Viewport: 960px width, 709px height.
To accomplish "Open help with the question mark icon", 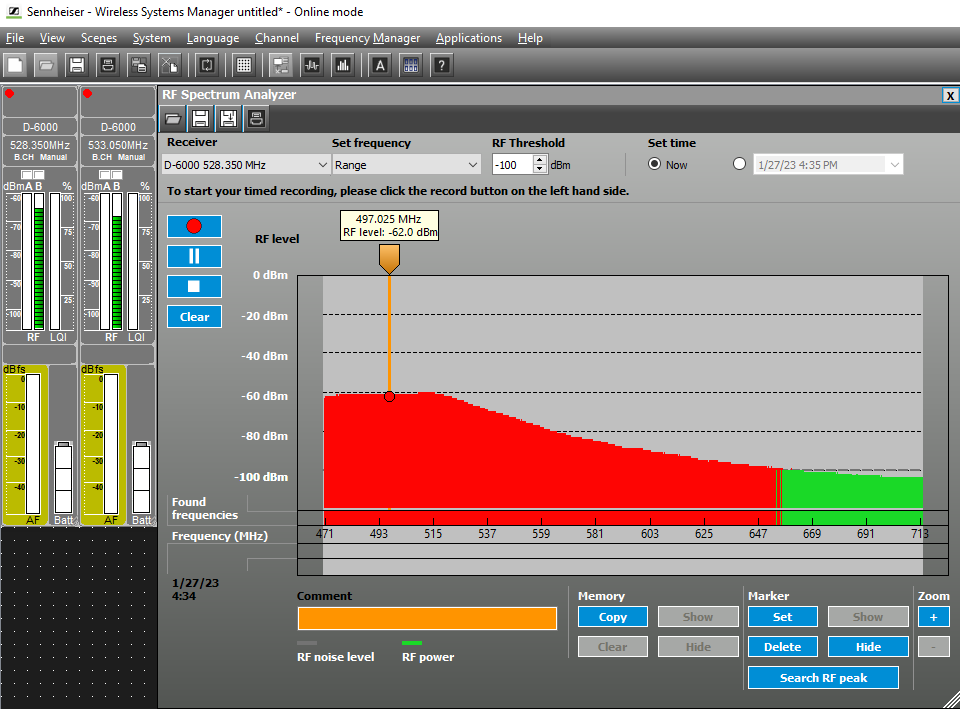I will [x=441, y=65].
